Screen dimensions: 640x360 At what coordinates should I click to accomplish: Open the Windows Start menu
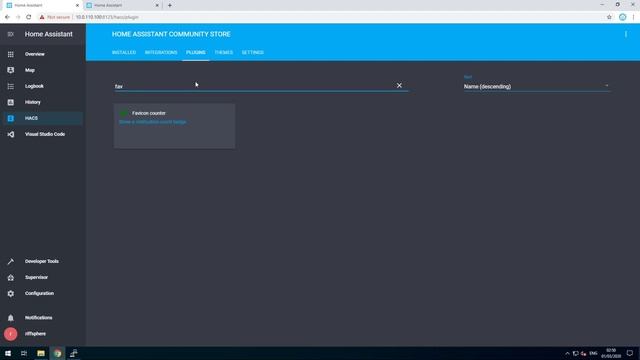tap(8, 353)
